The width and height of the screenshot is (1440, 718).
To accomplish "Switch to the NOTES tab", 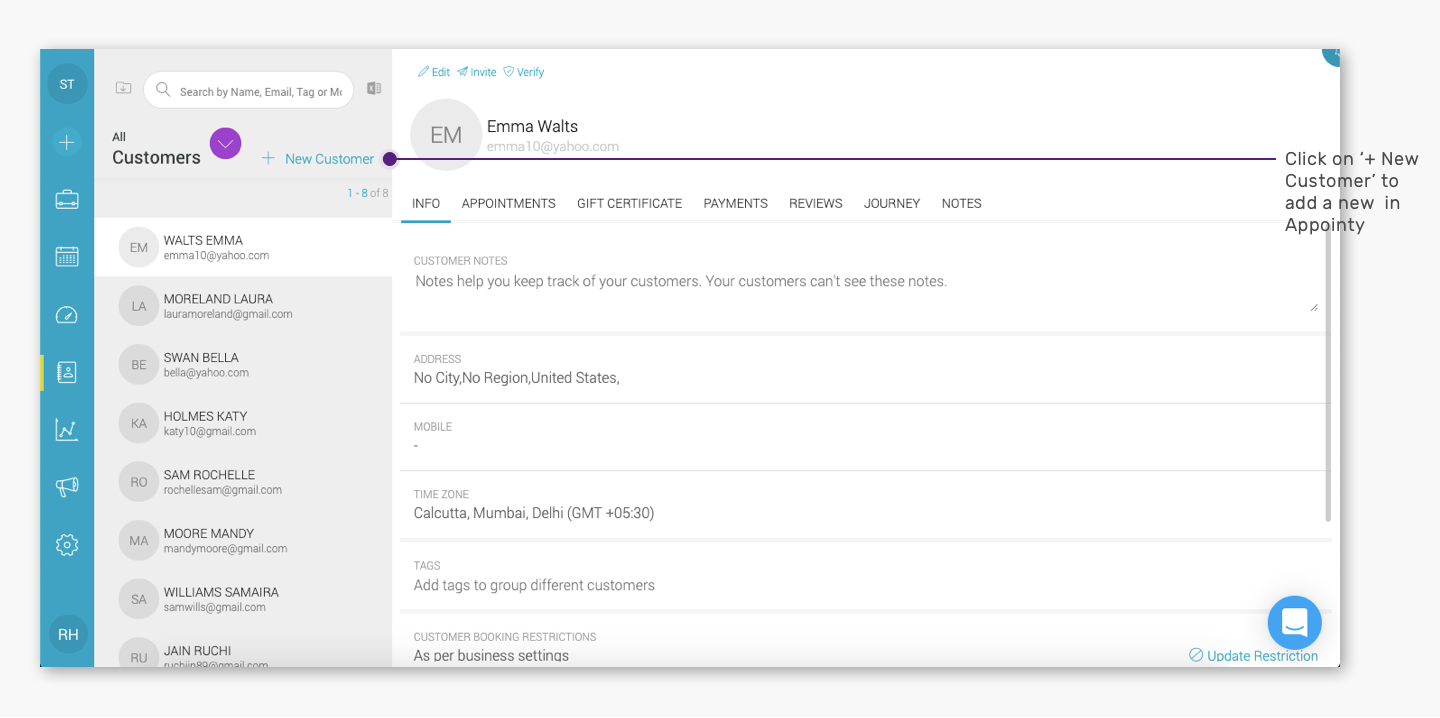I will point(962,203).
